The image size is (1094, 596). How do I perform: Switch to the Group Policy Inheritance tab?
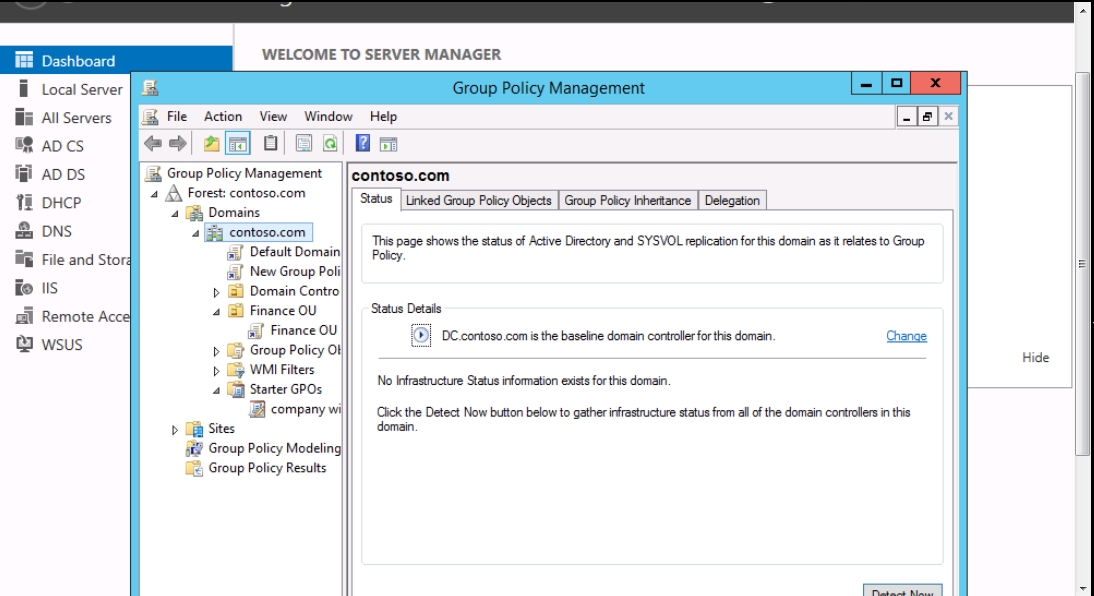point(627,200)
